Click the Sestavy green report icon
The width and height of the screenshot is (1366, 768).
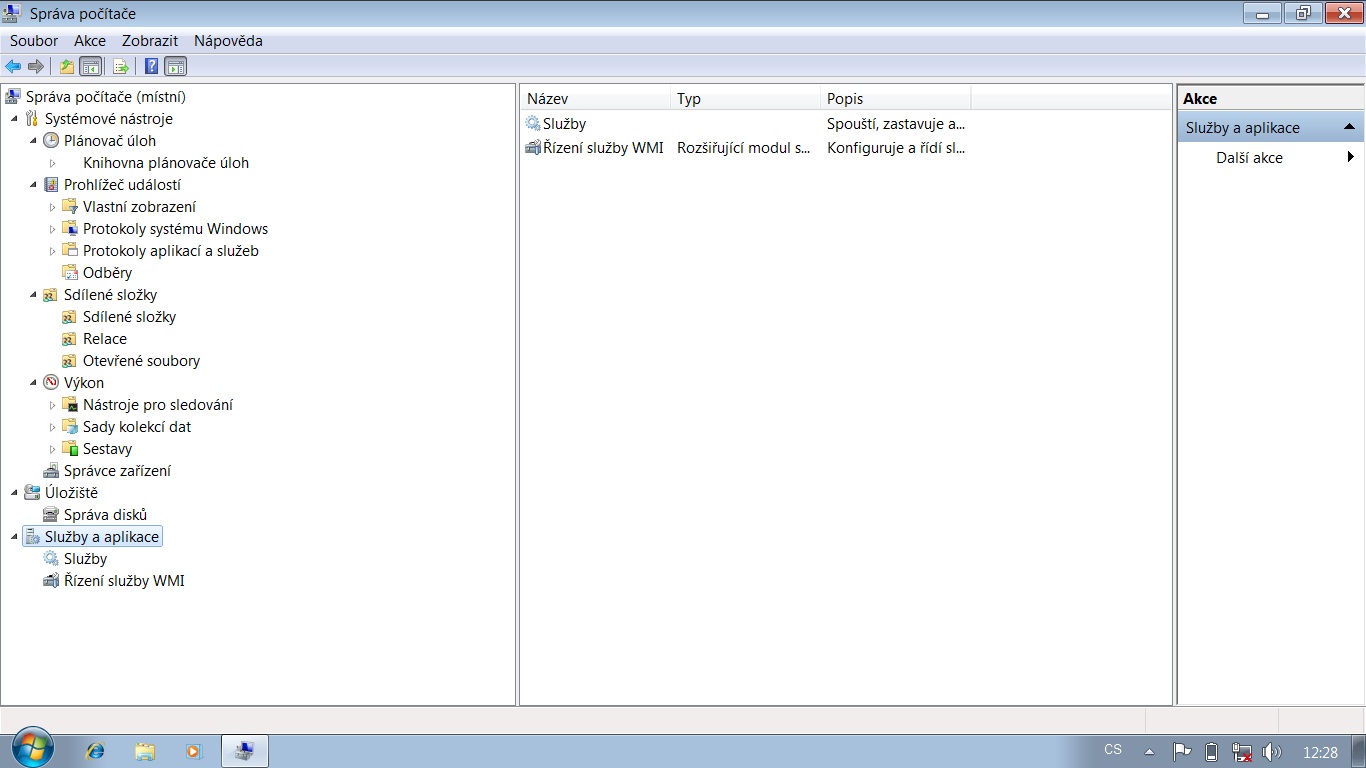pos(70,449)
